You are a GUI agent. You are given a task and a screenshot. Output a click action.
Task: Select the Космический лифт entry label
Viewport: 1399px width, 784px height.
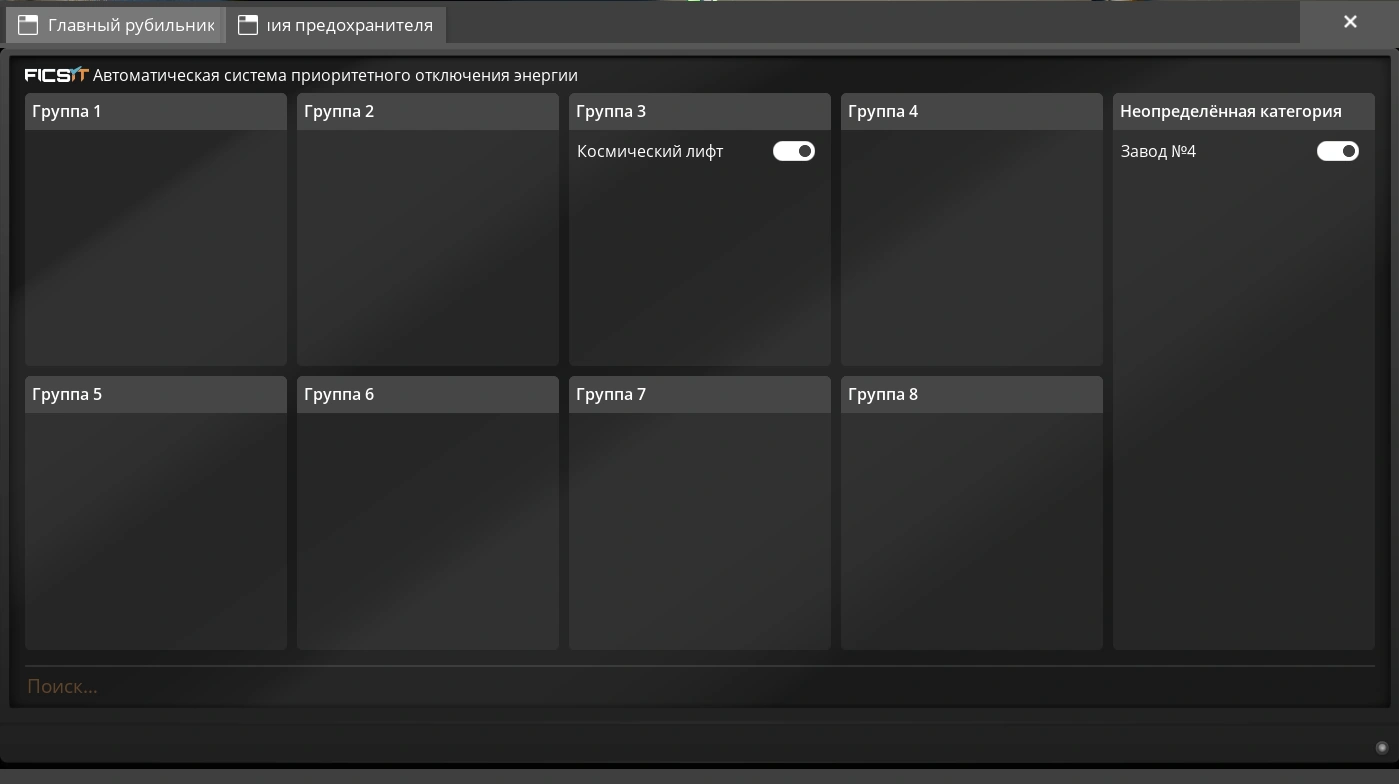click(x=650, y=152)
